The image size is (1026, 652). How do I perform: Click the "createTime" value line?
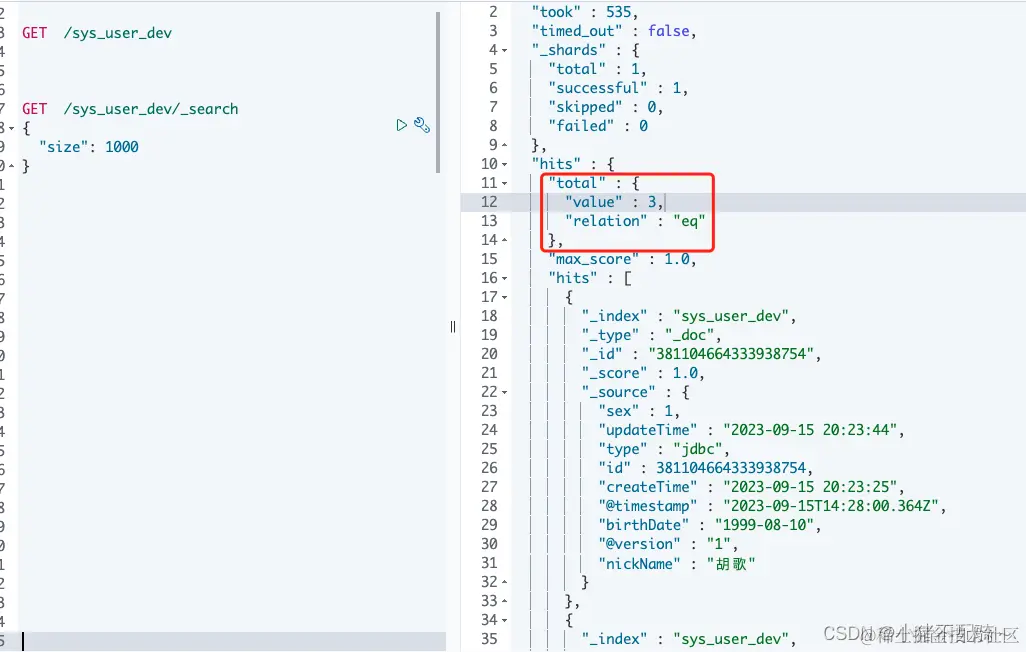coord(751,487)
